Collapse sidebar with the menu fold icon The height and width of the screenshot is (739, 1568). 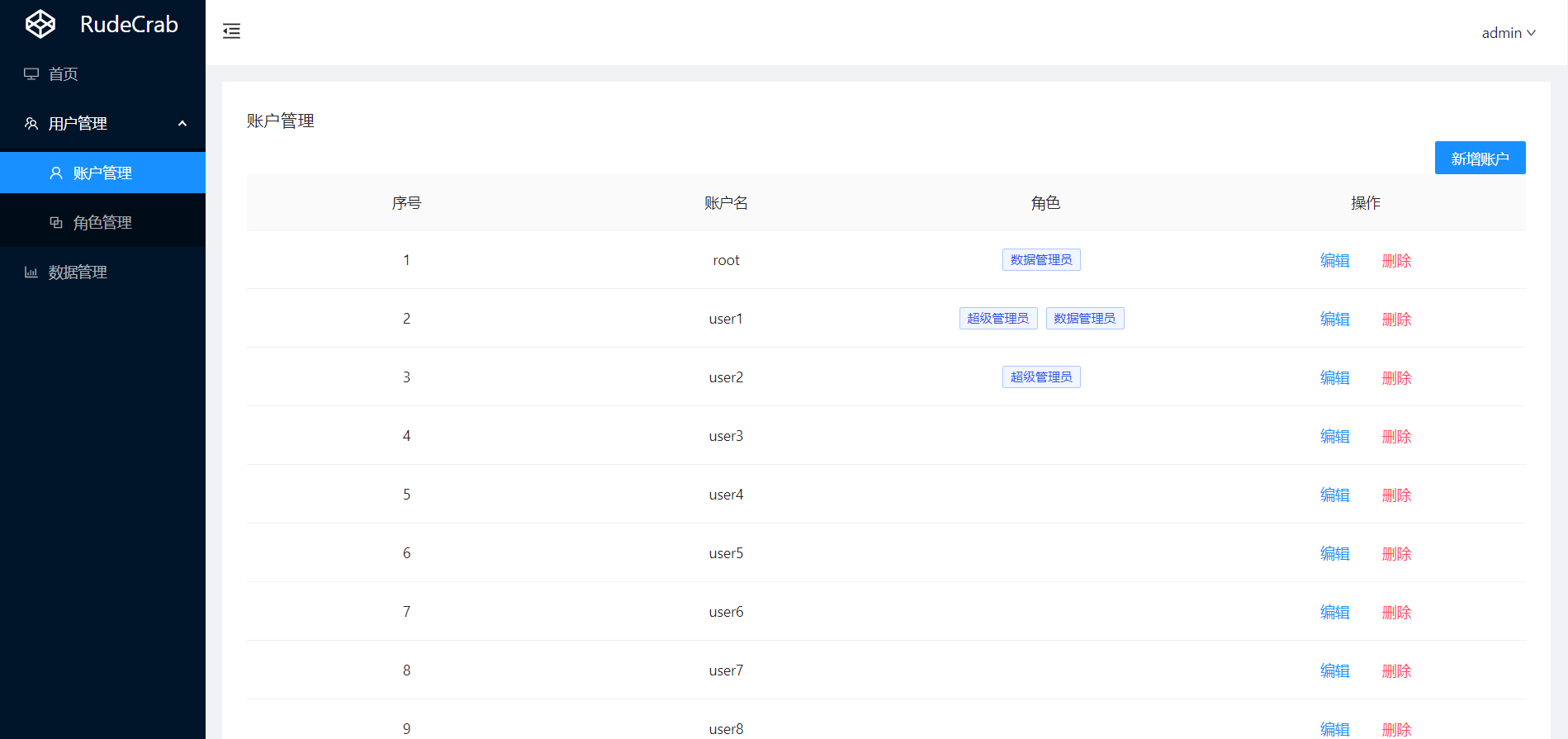[x=231, y=31]
